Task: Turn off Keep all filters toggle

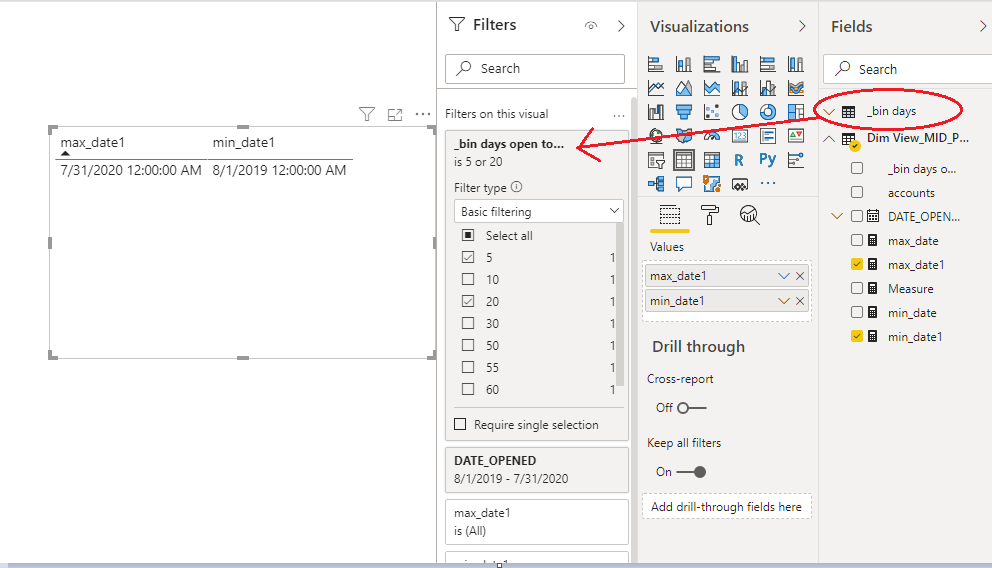Action: 691,472
